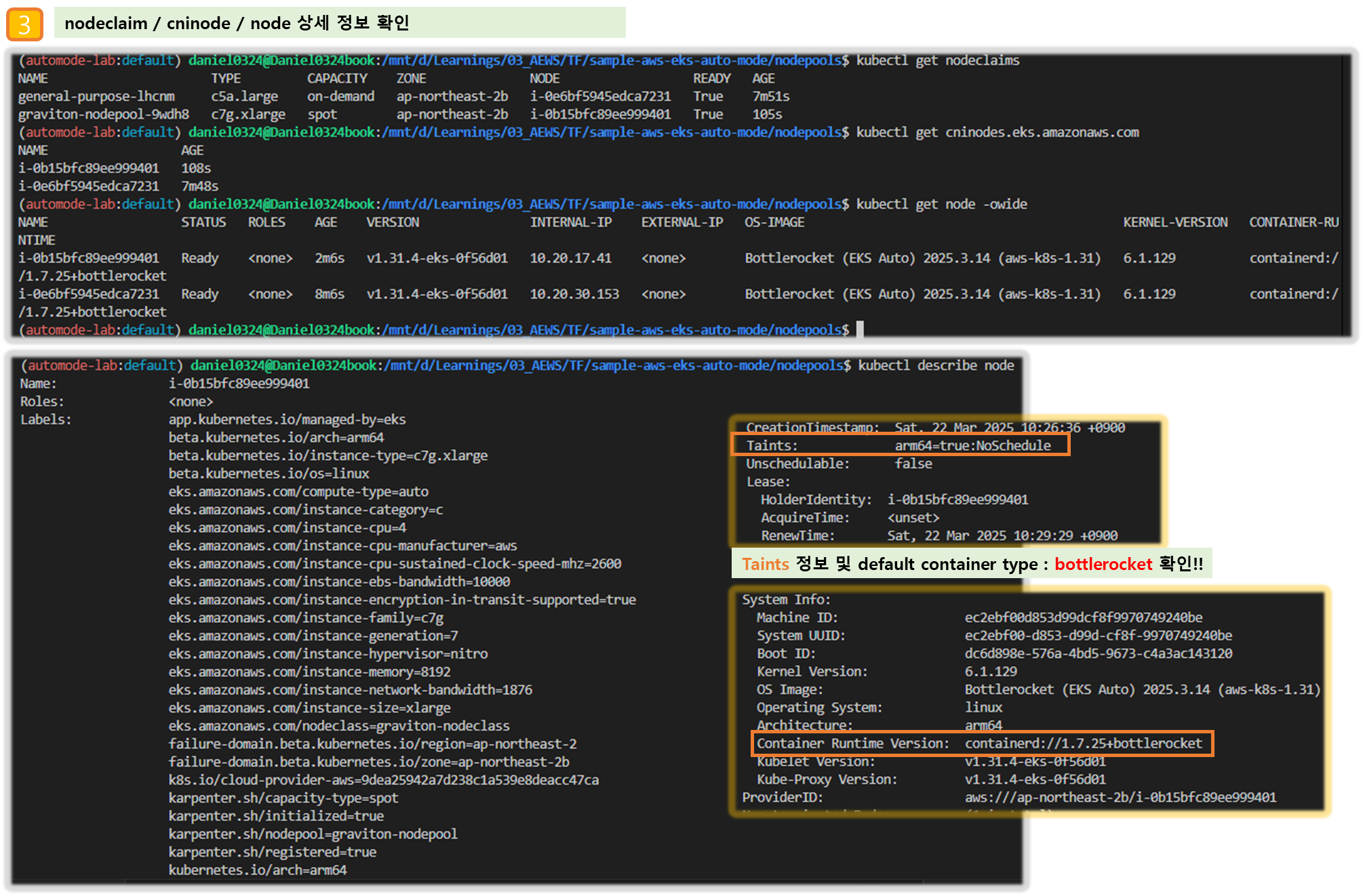Click the kubectl get node -owide command
1363x896 pixels.
coord(941,204)
